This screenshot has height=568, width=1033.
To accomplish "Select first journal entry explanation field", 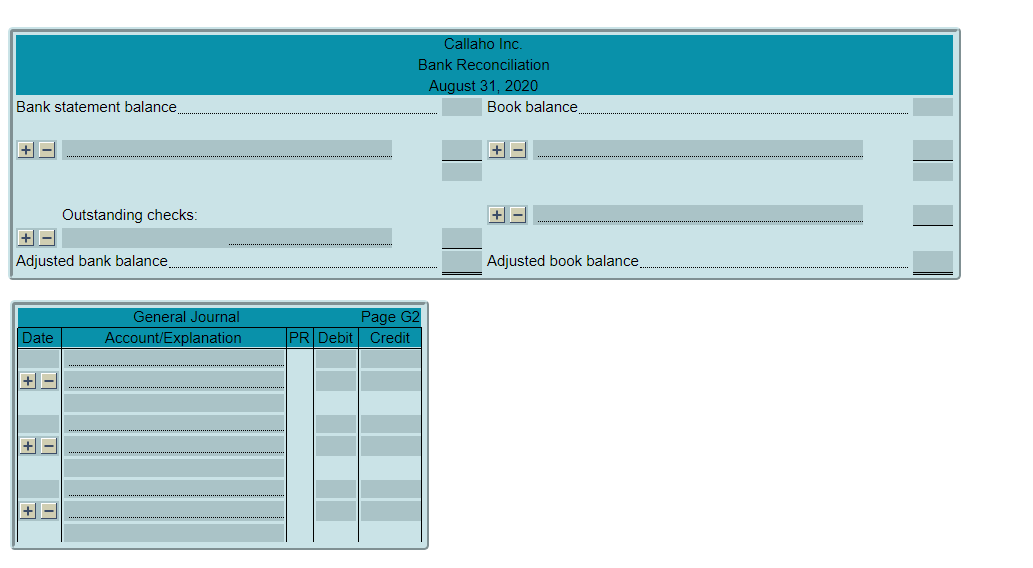I will [174, 403].
